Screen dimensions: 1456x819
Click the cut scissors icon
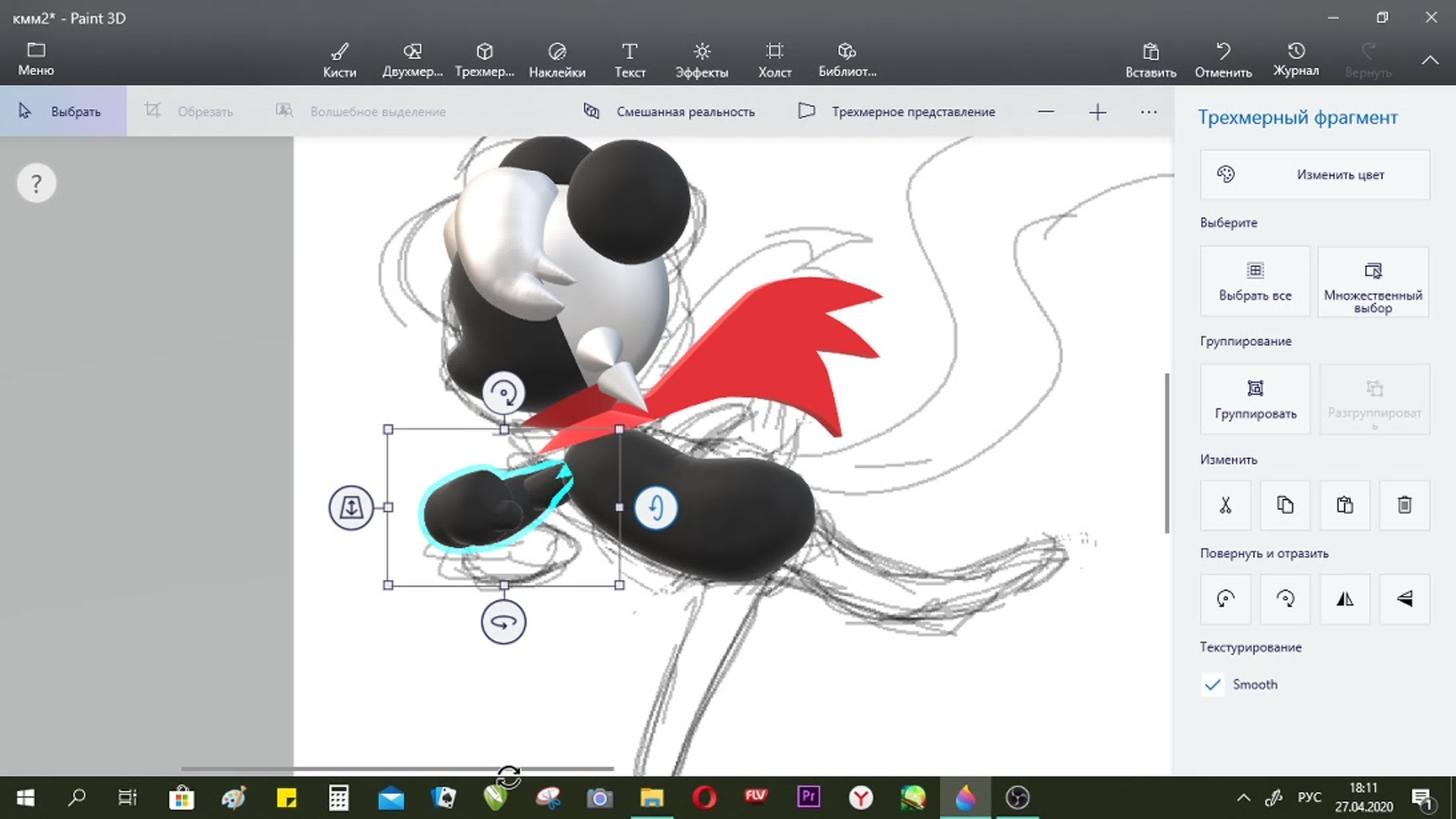coord(1225,505)
